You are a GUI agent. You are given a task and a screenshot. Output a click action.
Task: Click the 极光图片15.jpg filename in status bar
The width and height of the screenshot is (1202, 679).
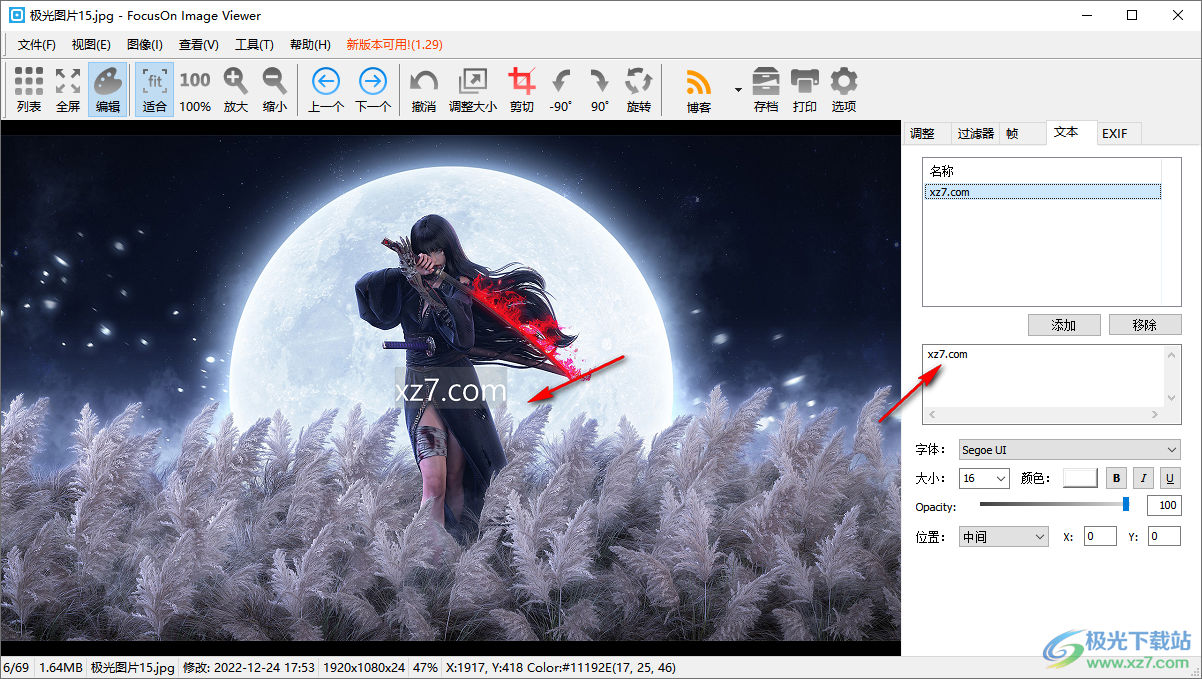coord(133,667)
